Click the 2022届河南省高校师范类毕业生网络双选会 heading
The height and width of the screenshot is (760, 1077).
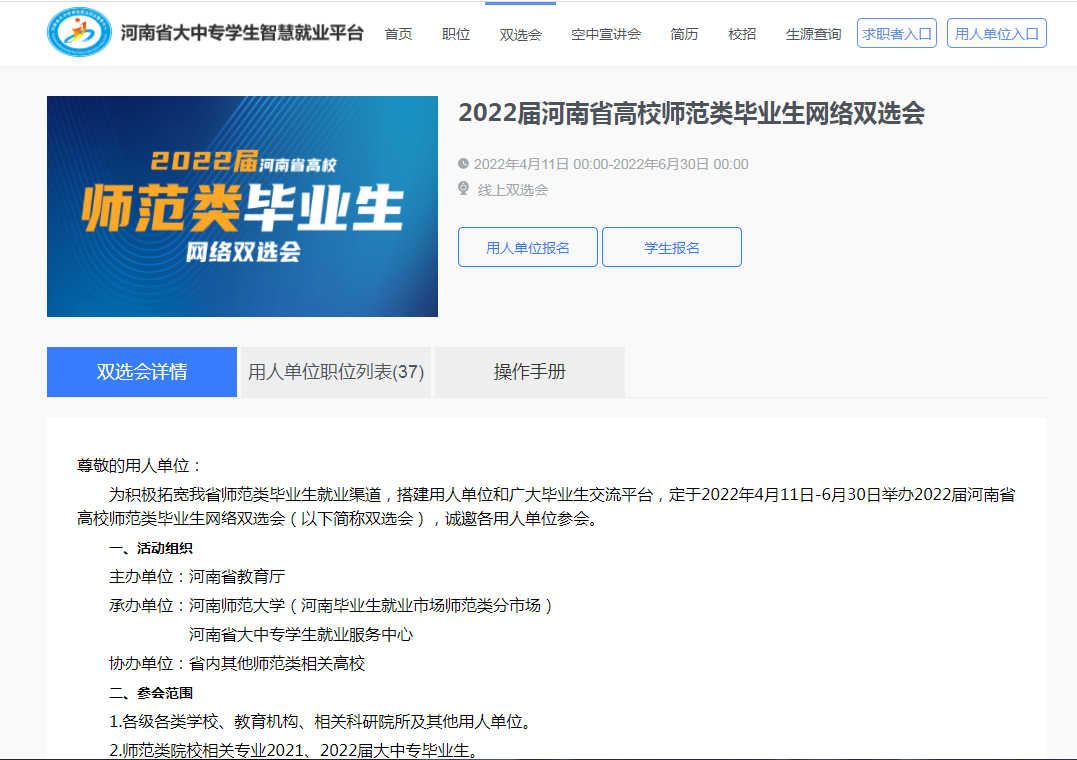691,113
